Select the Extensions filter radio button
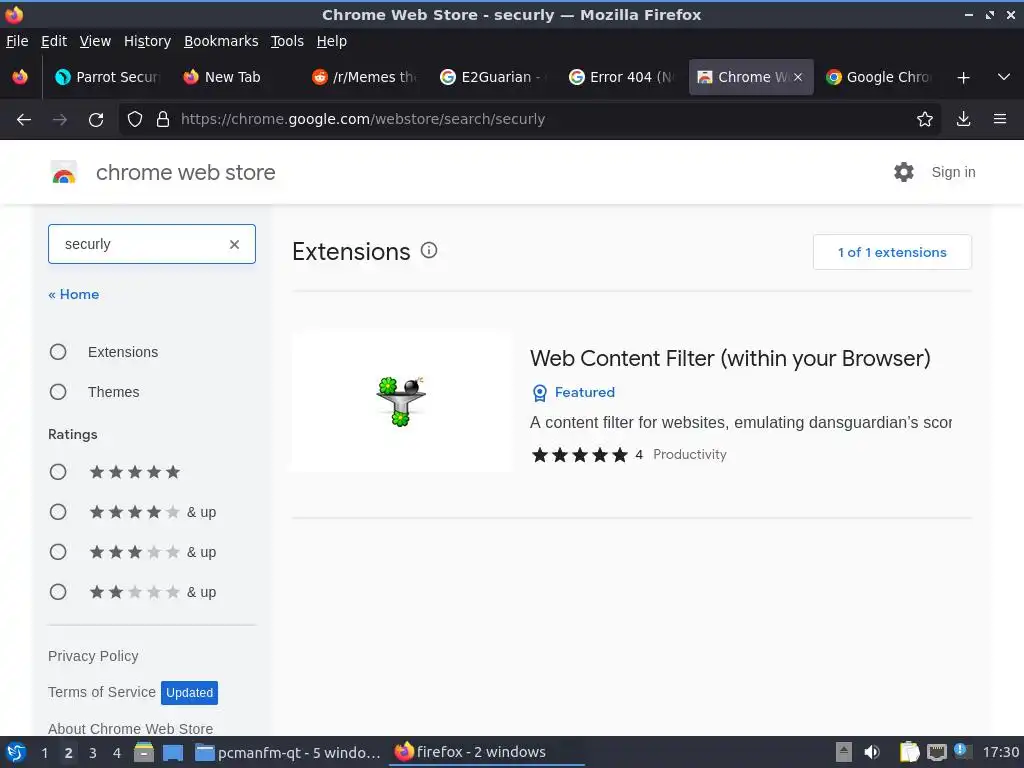Viewport: 1024px width, 768px height. [58, 352]
